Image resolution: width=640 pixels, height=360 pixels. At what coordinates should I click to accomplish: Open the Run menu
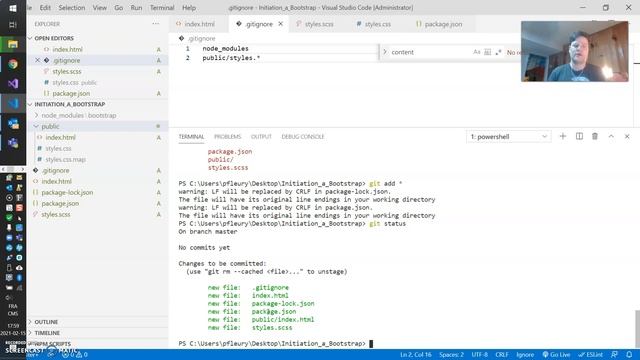coord(136,8)
